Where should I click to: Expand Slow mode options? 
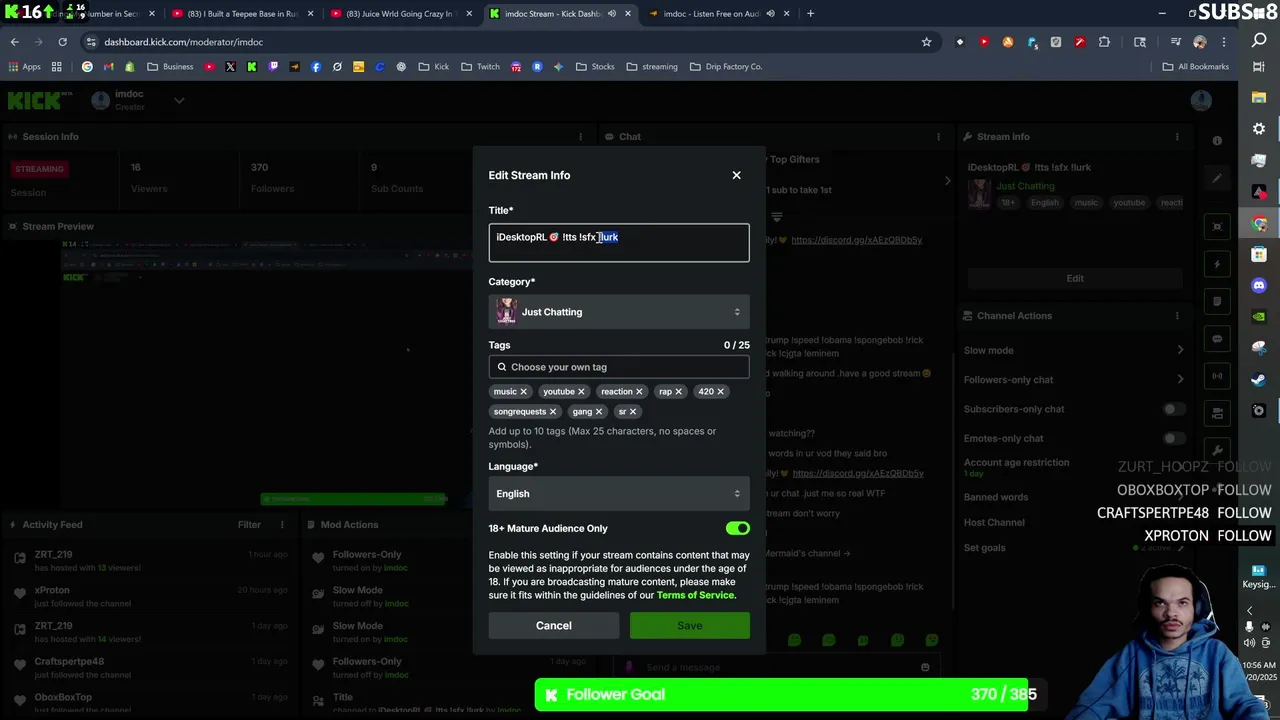pyautogui.click(x=1181, y=350)
